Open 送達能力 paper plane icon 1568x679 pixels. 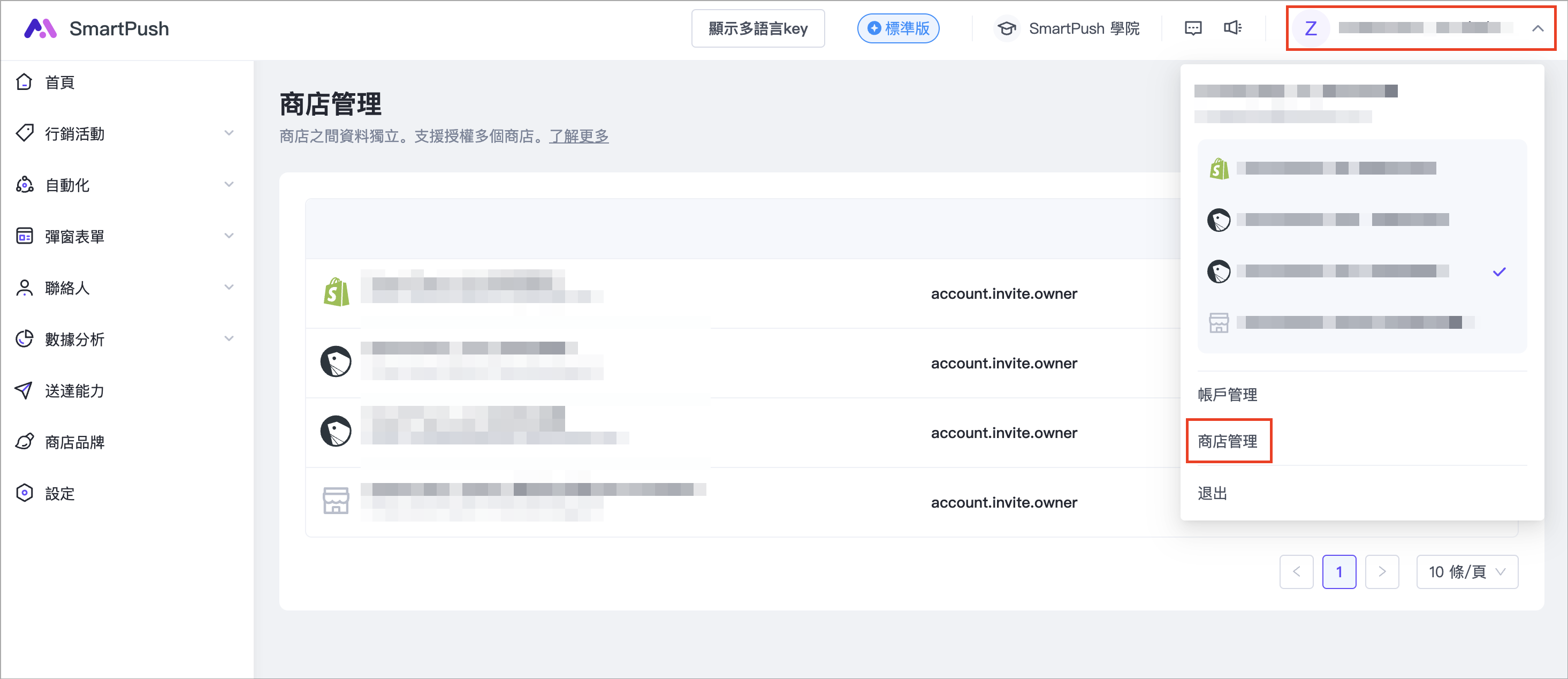[24, 390]
